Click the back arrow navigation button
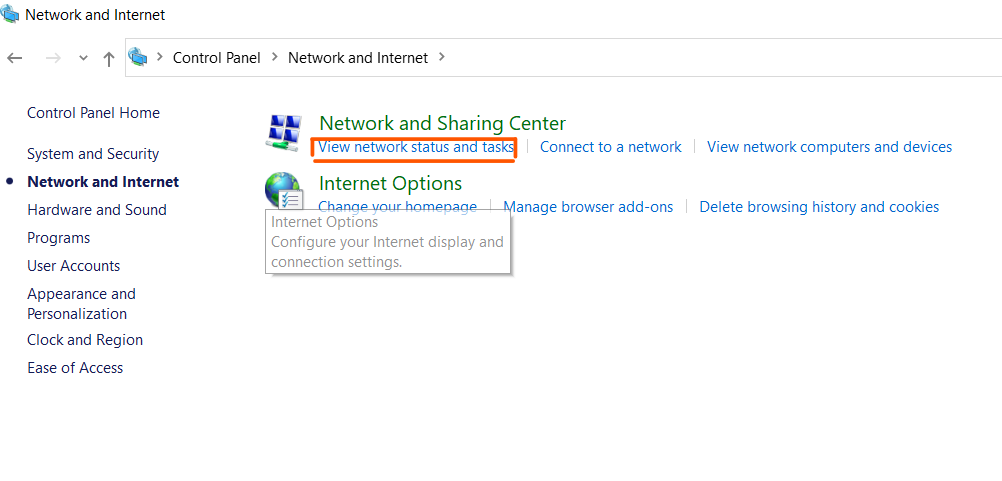The image size is (1002, 481). pyautogui.click(x=15, y=58)
